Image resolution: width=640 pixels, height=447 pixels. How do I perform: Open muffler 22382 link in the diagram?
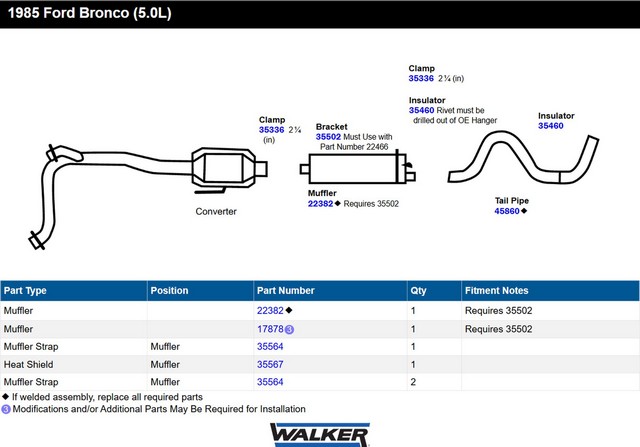tap(320, 204)
